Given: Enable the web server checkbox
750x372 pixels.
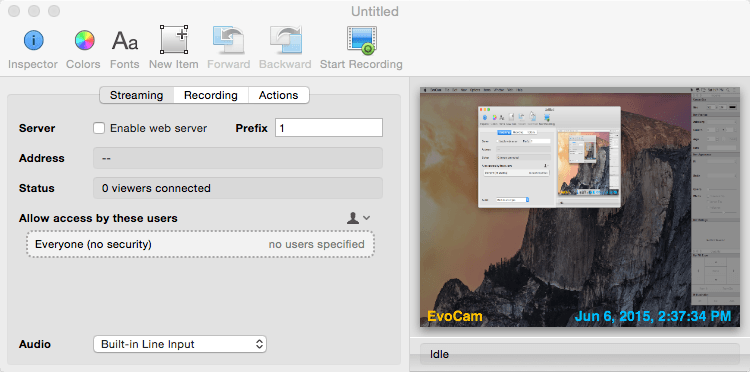Looking at the screenshot, I should pos(99,128).
